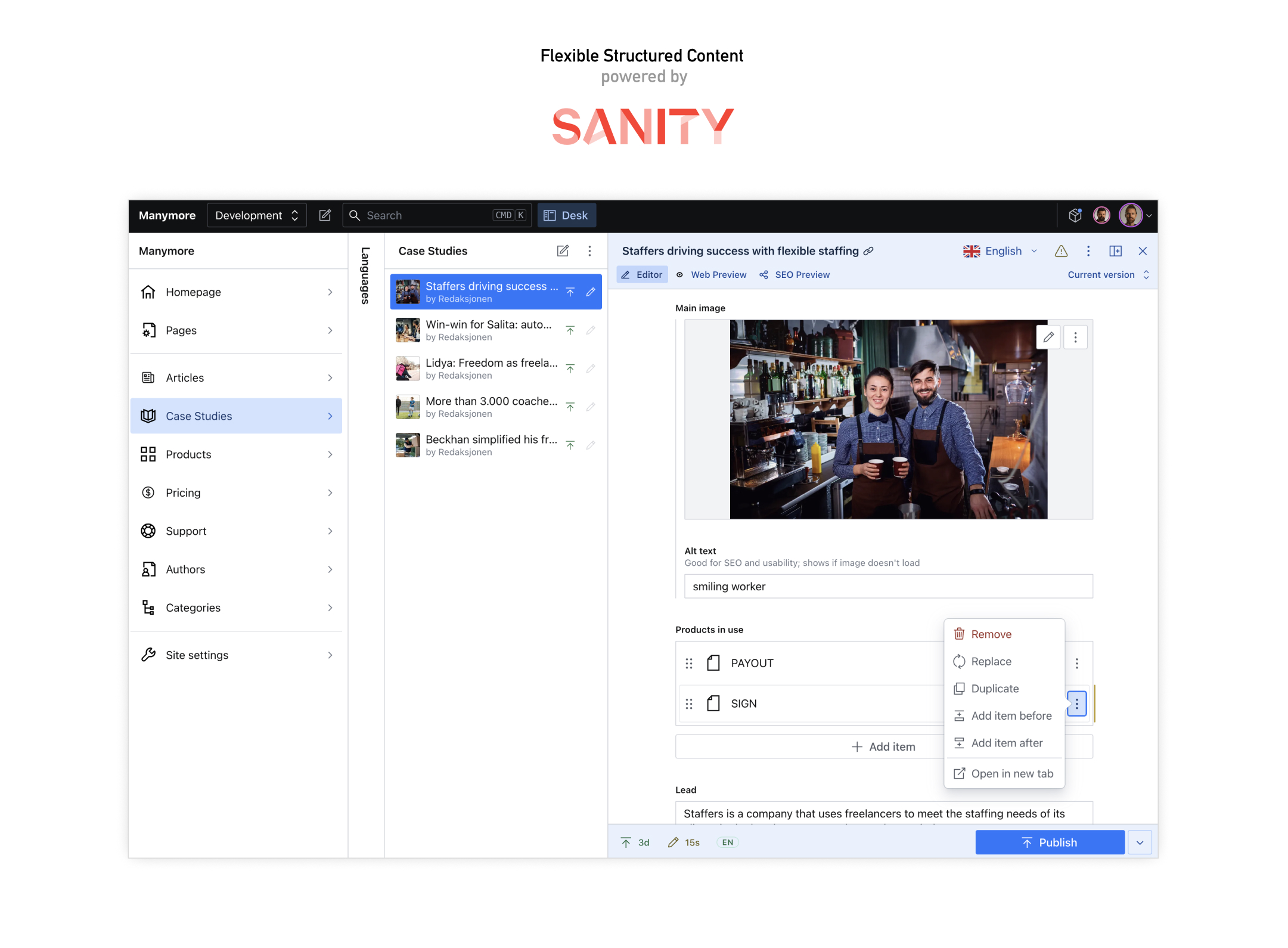Click the Add item button
The width and height of the screenshot is (1288, 948).
click(884, 746)
